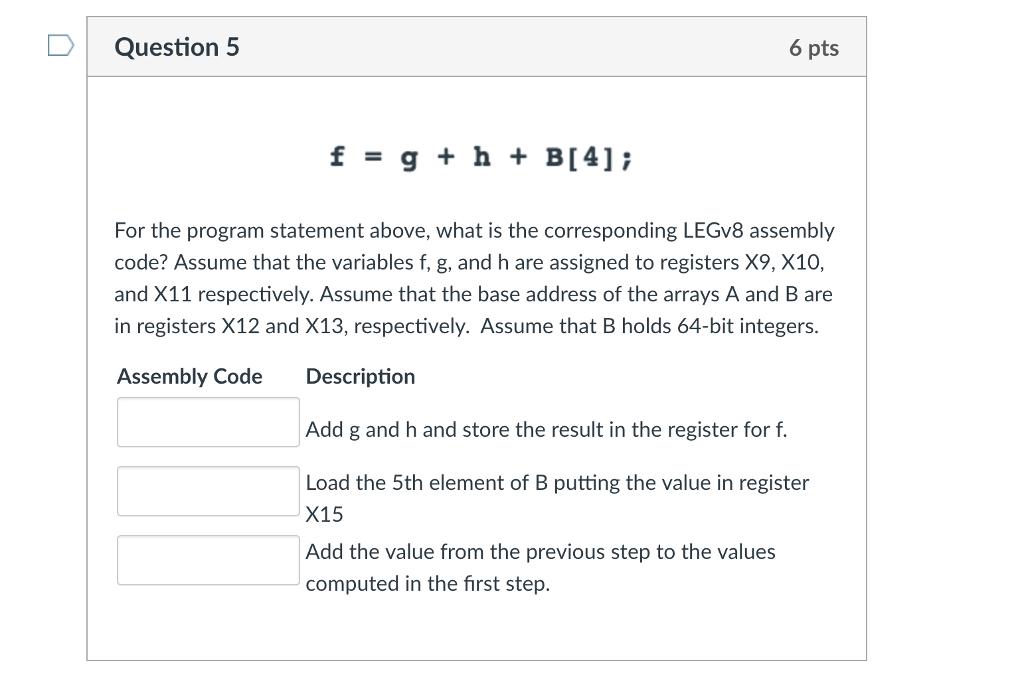The height and width of the screenshot is (689, 1024).
Task: Click the description 'Add g and h and store the result'
Action: [546, 429]
